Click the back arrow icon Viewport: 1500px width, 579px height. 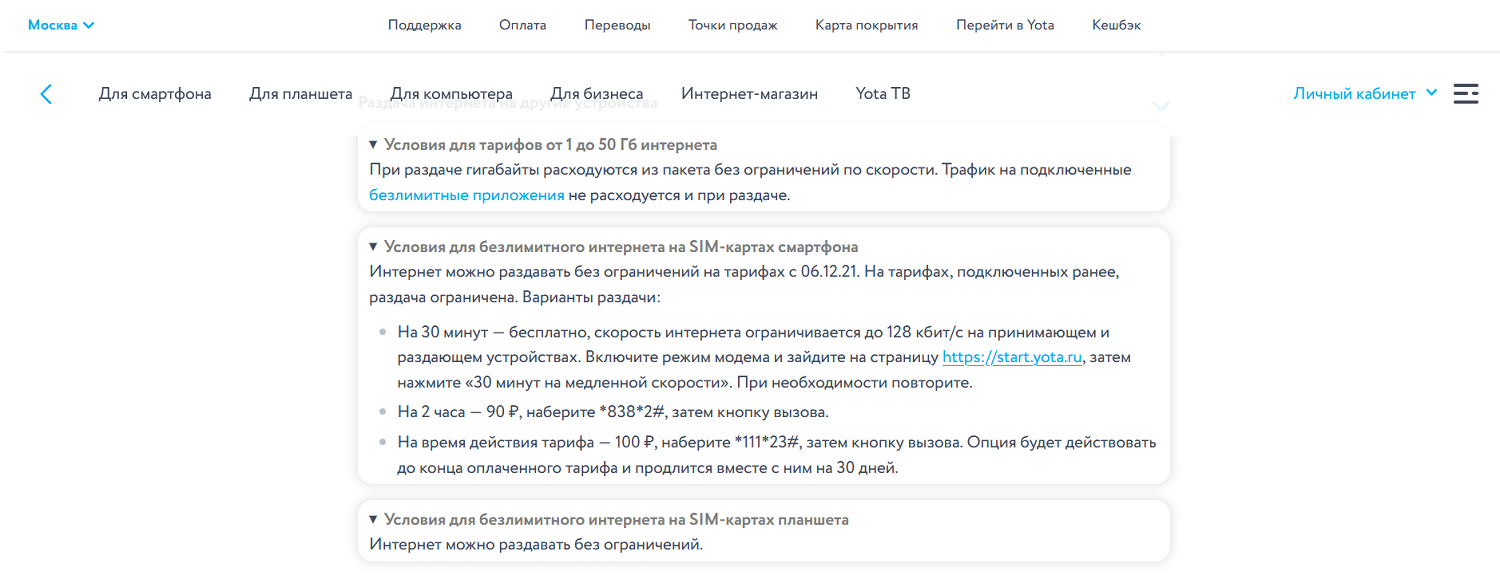point(46,94)
